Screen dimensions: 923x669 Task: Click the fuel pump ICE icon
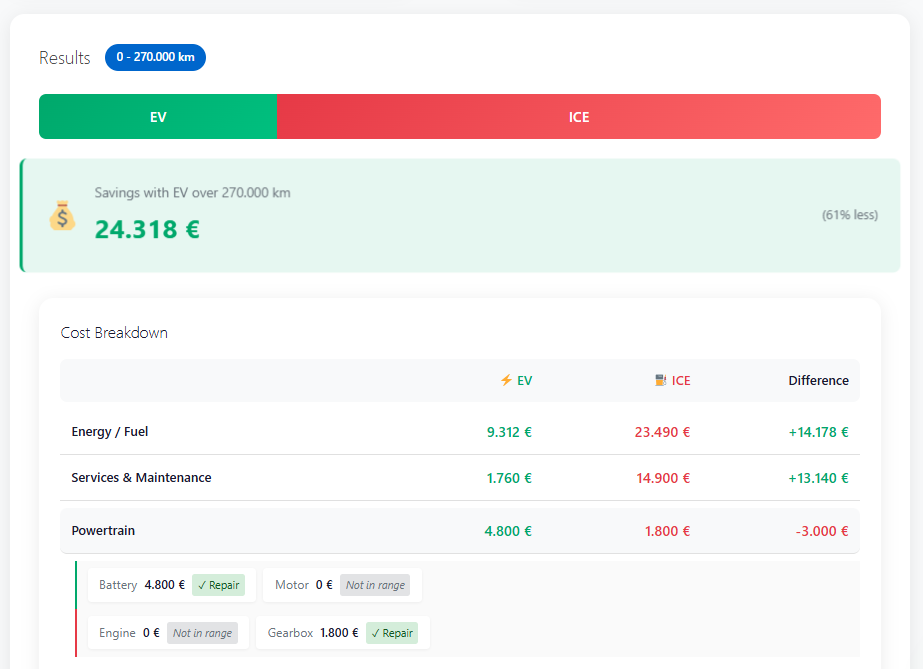661,380
